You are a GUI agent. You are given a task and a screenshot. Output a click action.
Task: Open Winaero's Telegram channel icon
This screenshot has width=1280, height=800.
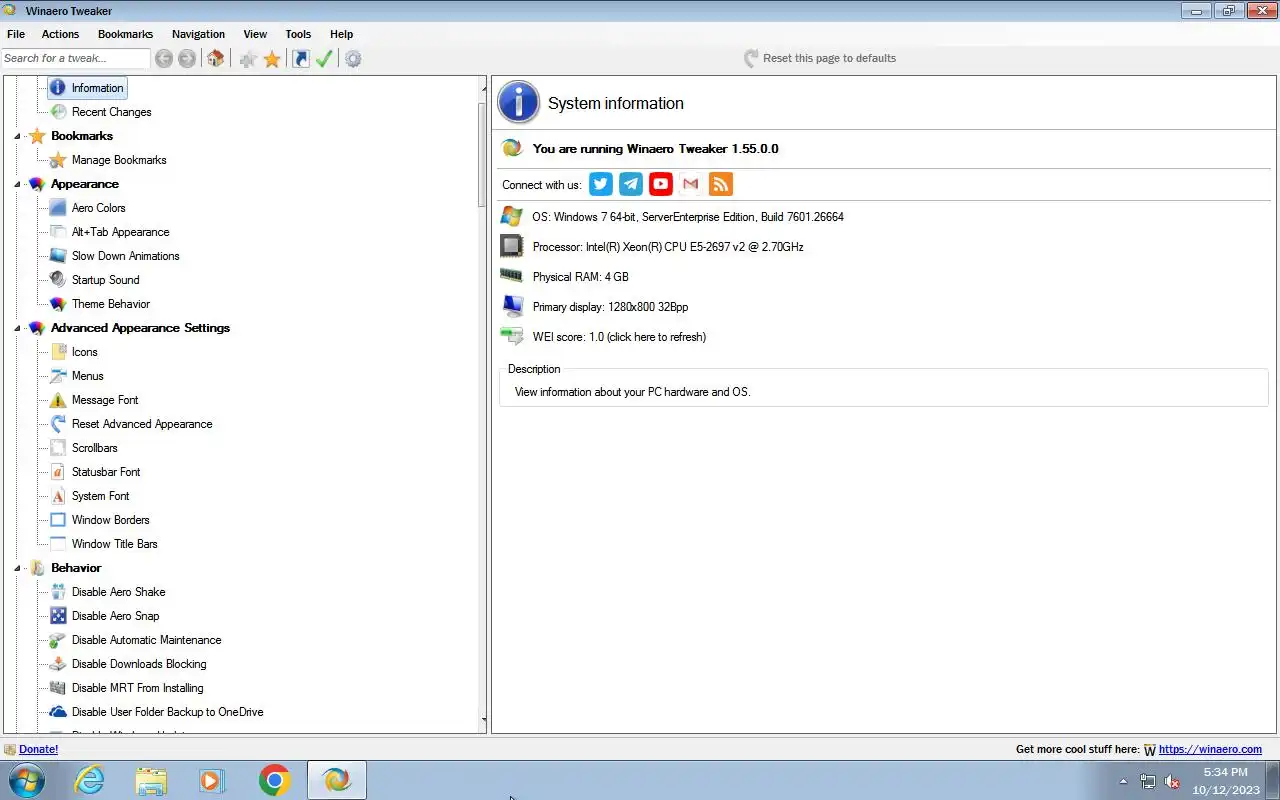[x=631, y=184]
